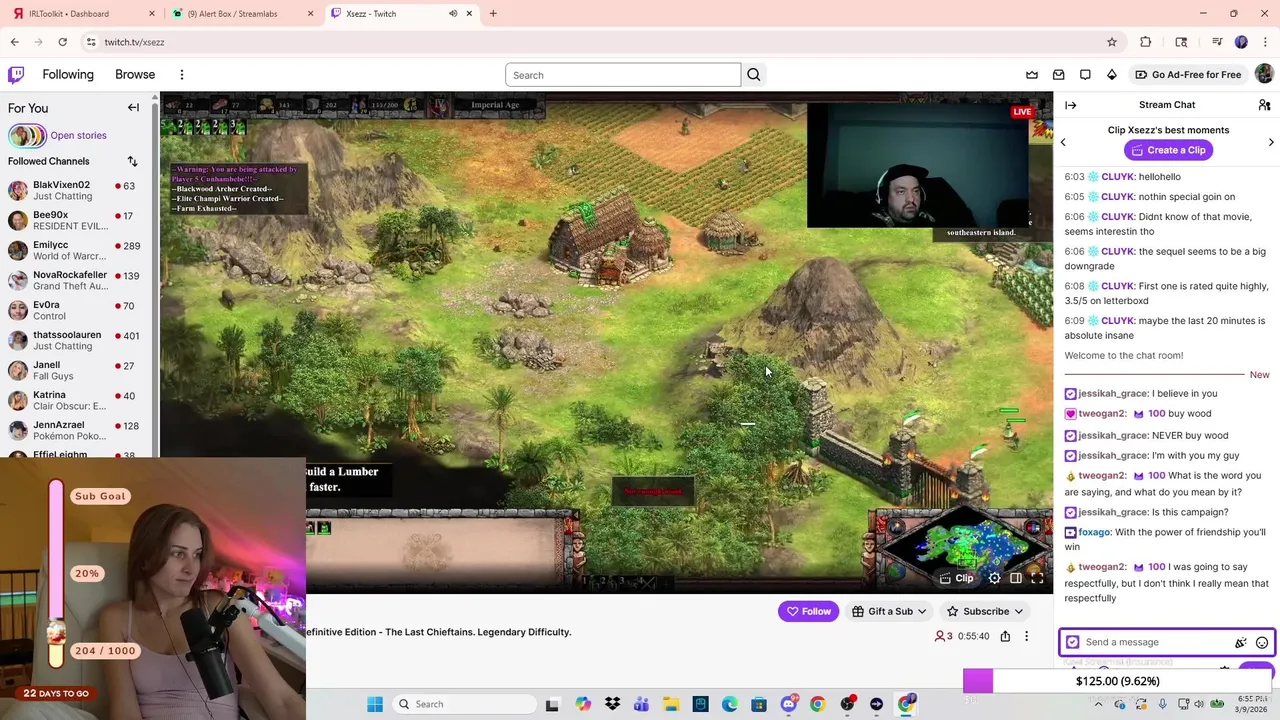Open the Twitch home logo
The image size is (1280, 720).
tap(16, 75)
